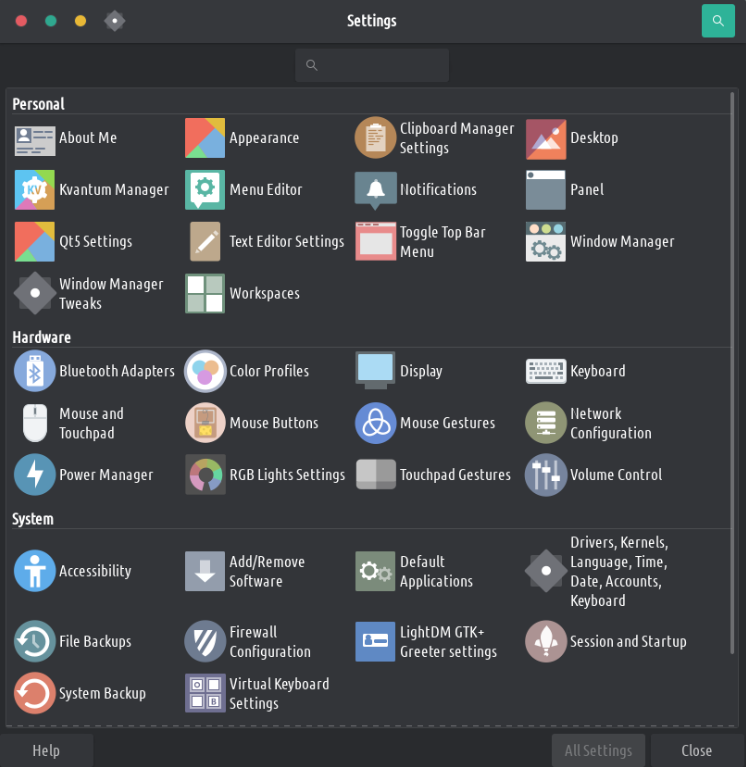Open the Kvantum Manager icon

(x=34, y=190)
